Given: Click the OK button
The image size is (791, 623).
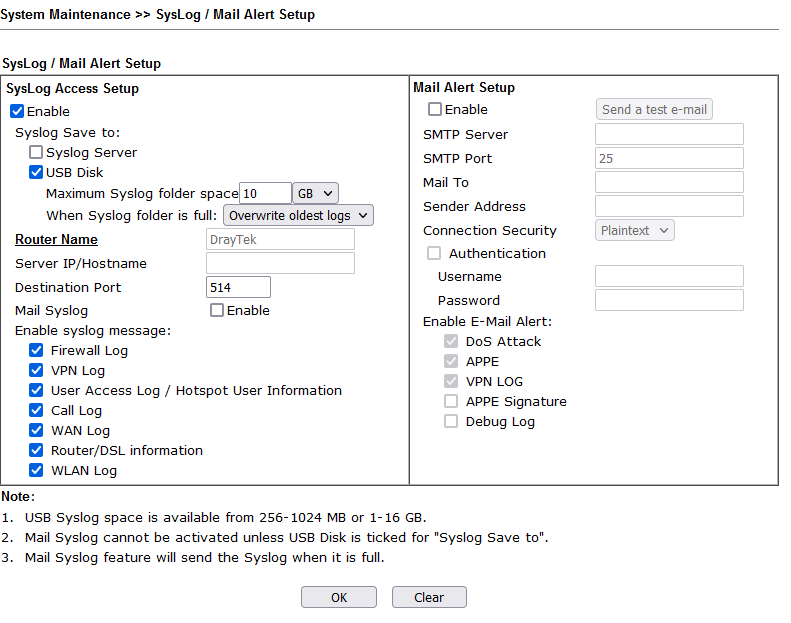Looking at the screenshot, I should tap(339, 597).
